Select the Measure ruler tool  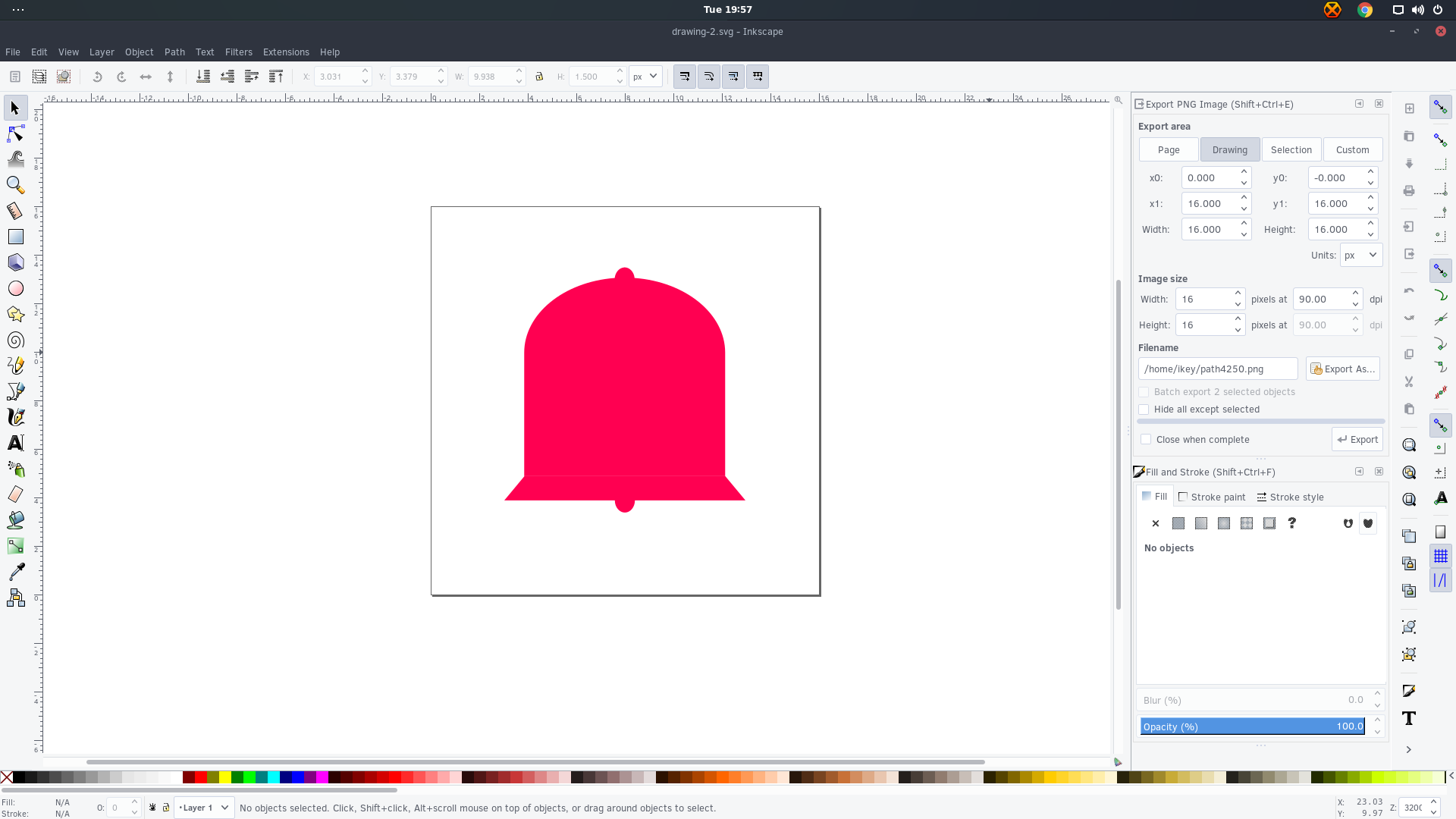point(15,211)
